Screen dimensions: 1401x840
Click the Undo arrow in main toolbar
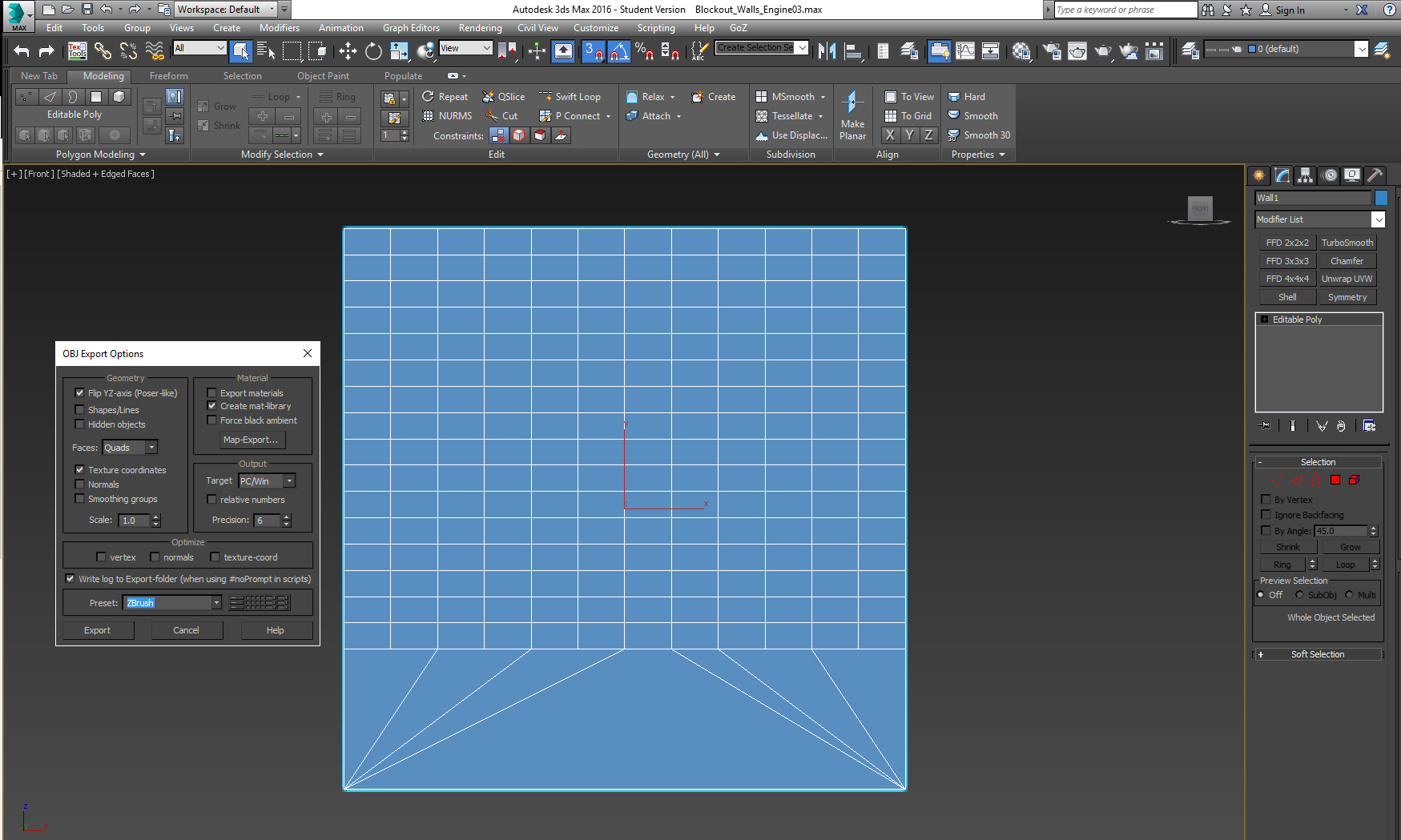coord(22,51)
